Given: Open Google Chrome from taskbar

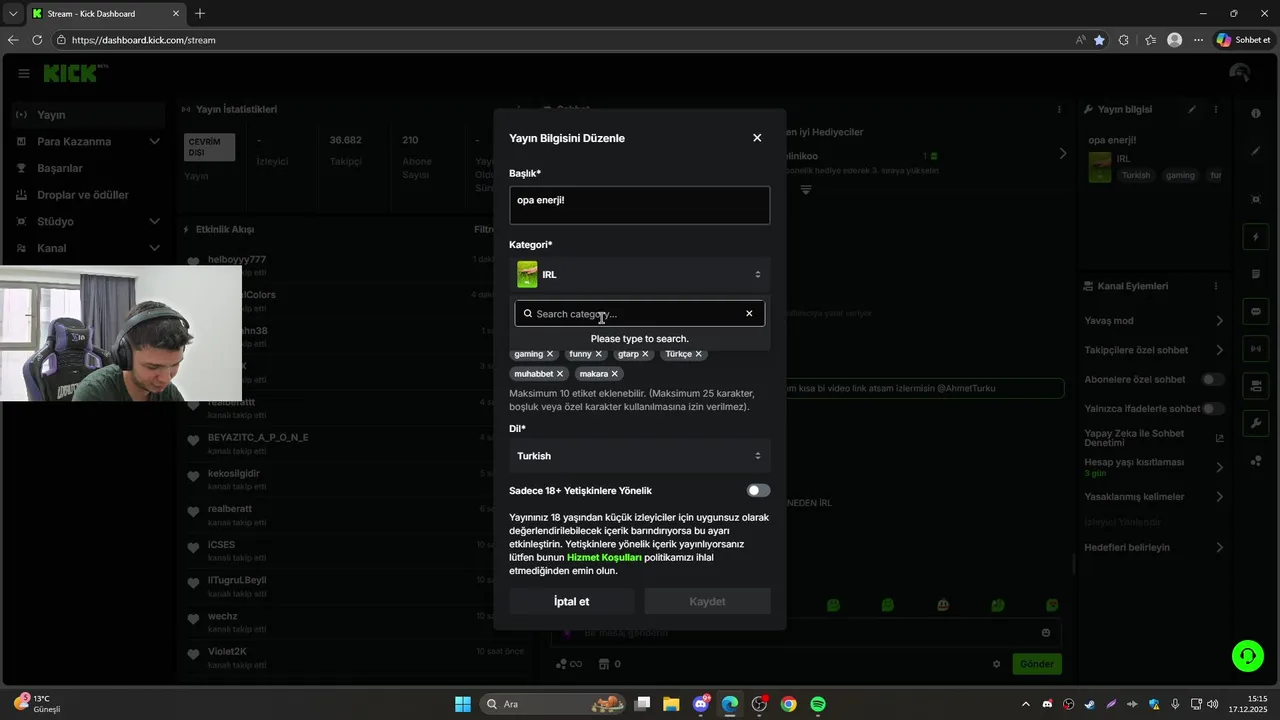Looking at the screenshot, I should tap(789, 704).
